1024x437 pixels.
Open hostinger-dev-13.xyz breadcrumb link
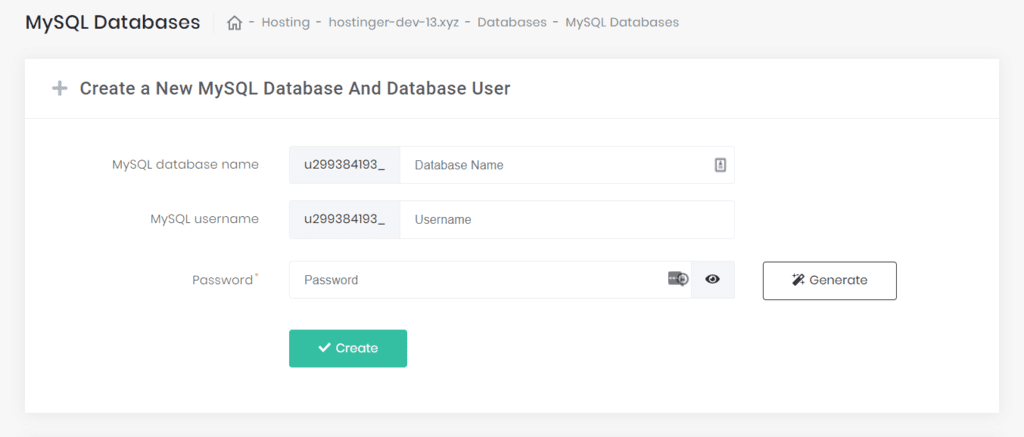pyautogui.click(x=393, y=22)
